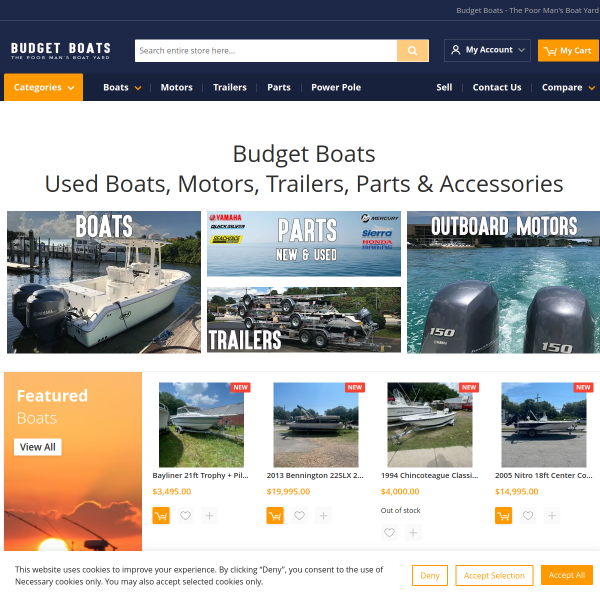Add Bayliner 21ft Trophy to wishlist

click(185, 515)
